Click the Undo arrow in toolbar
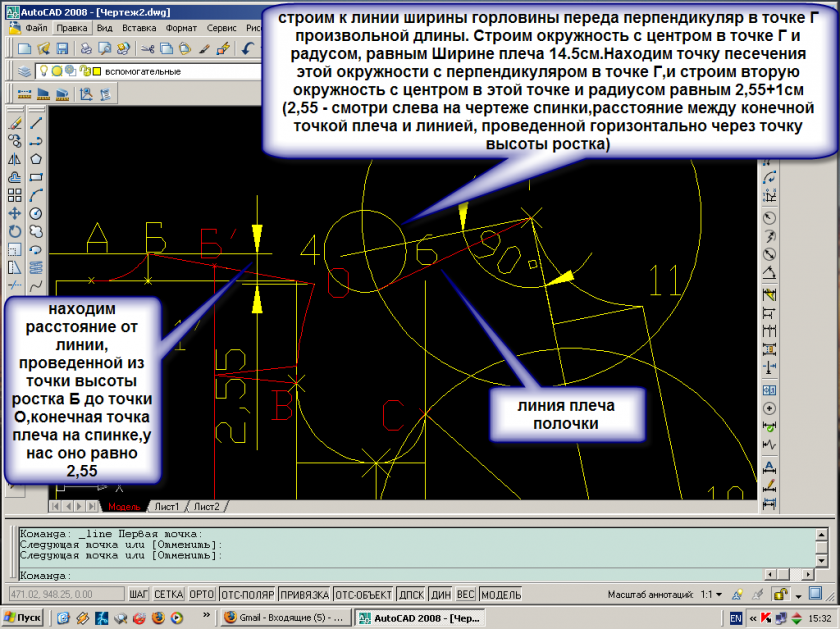Screen dimensions: 840x629 tap(246, 48)
